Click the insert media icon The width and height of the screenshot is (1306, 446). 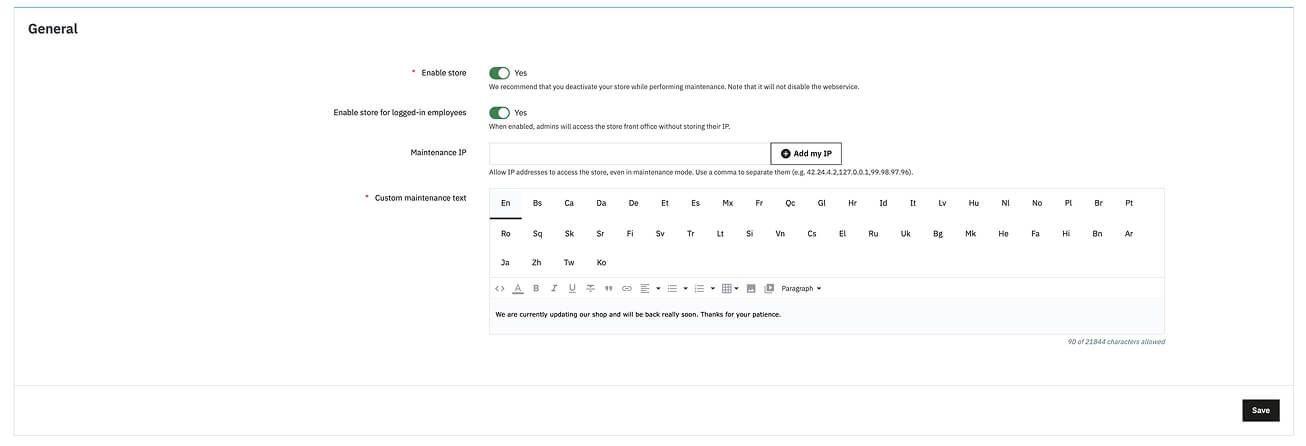(769, 289)
